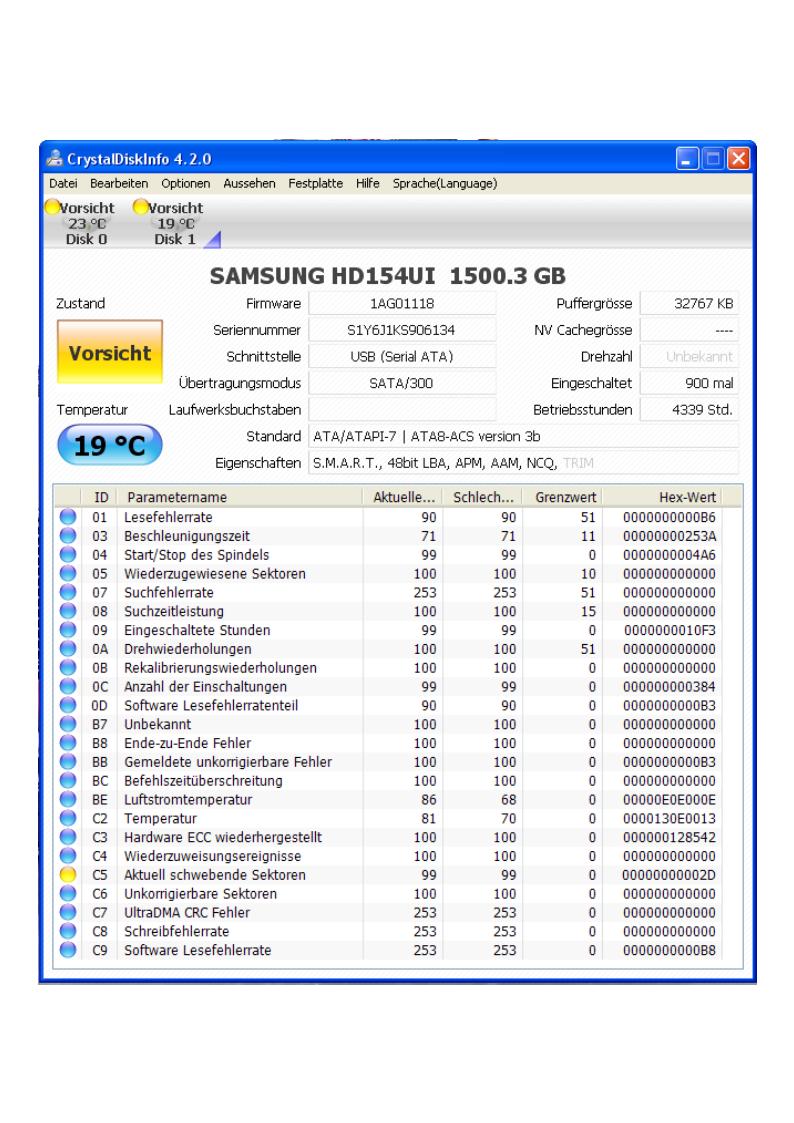Select the Luftstromtemperatur parameter name
The image size is (794, 1123).
(x=188, y=799)
